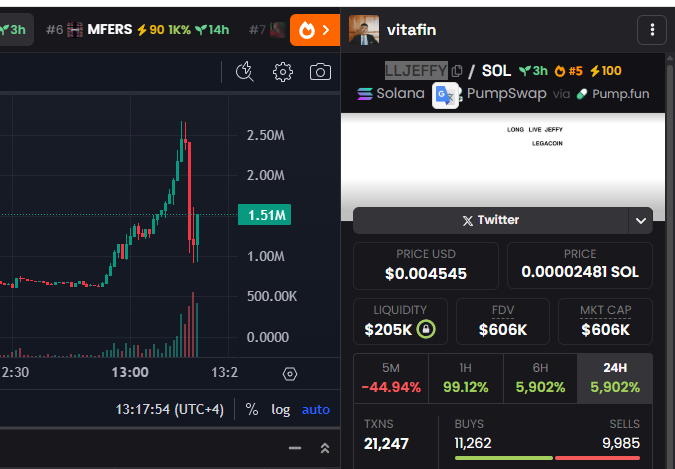Expand bottom panel with double chevron

[325, 448]
